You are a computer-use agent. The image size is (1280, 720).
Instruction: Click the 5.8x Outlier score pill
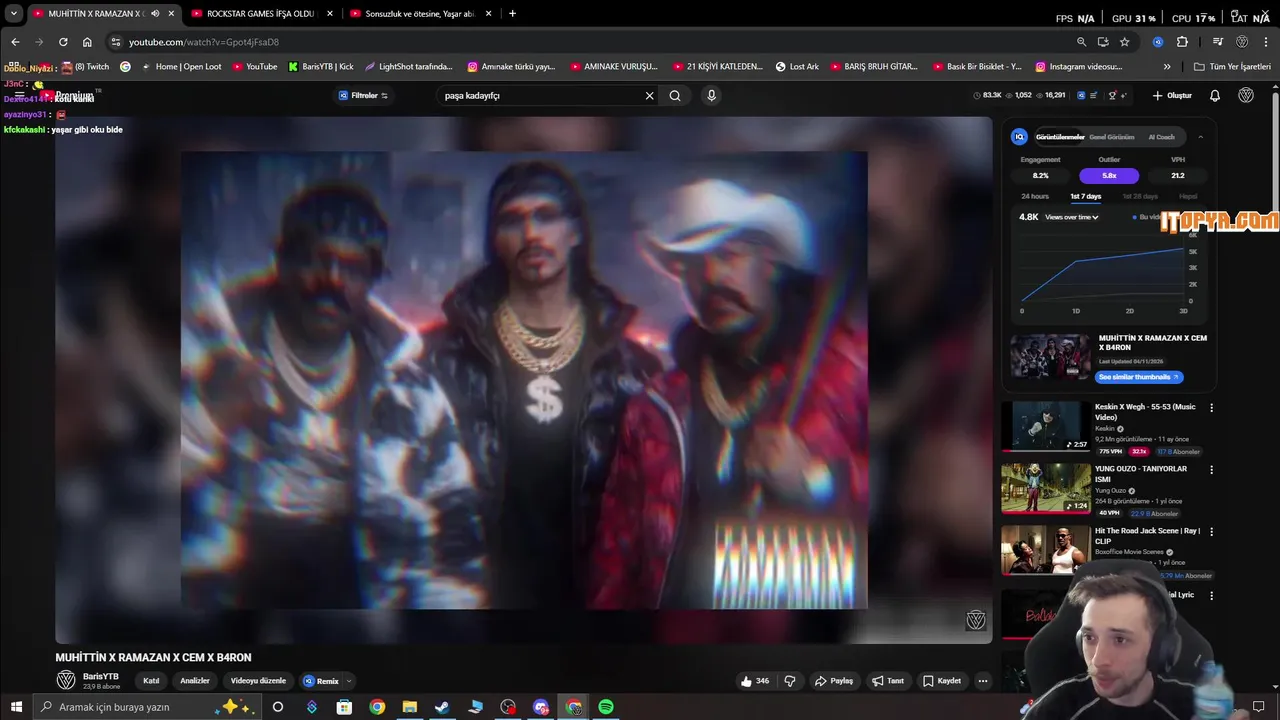pos(1109,176)
